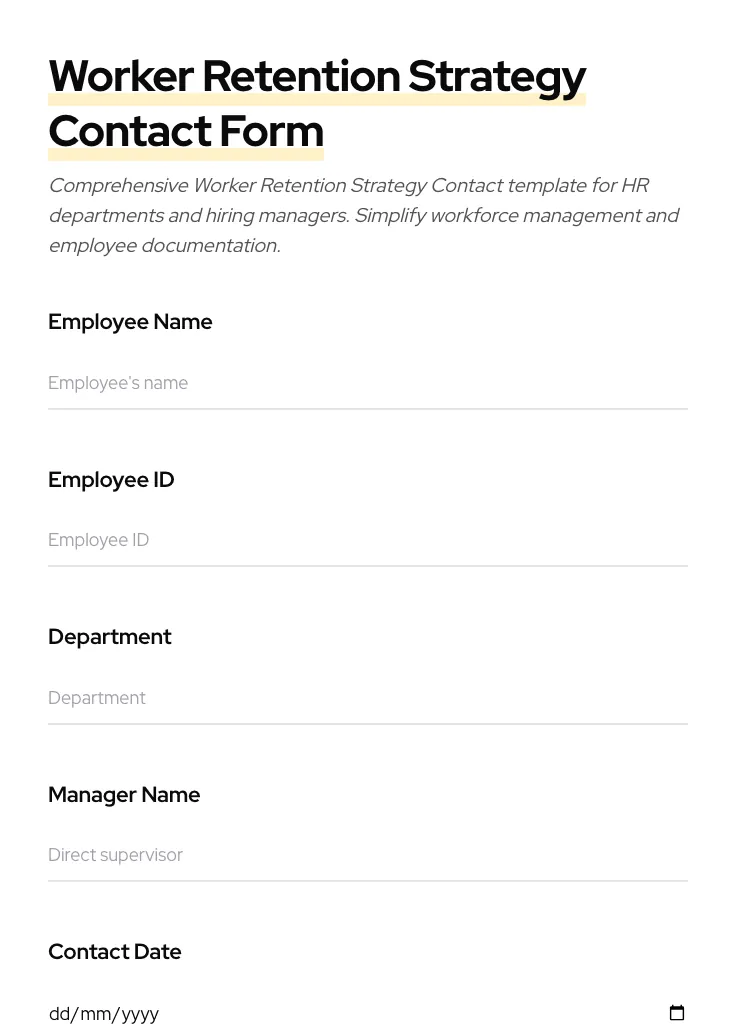This screenshot has width=736, height=1024.
Task: Click the dd/mm/yyyy date input
Action: pyautogui.click(x=200, y=1013)
